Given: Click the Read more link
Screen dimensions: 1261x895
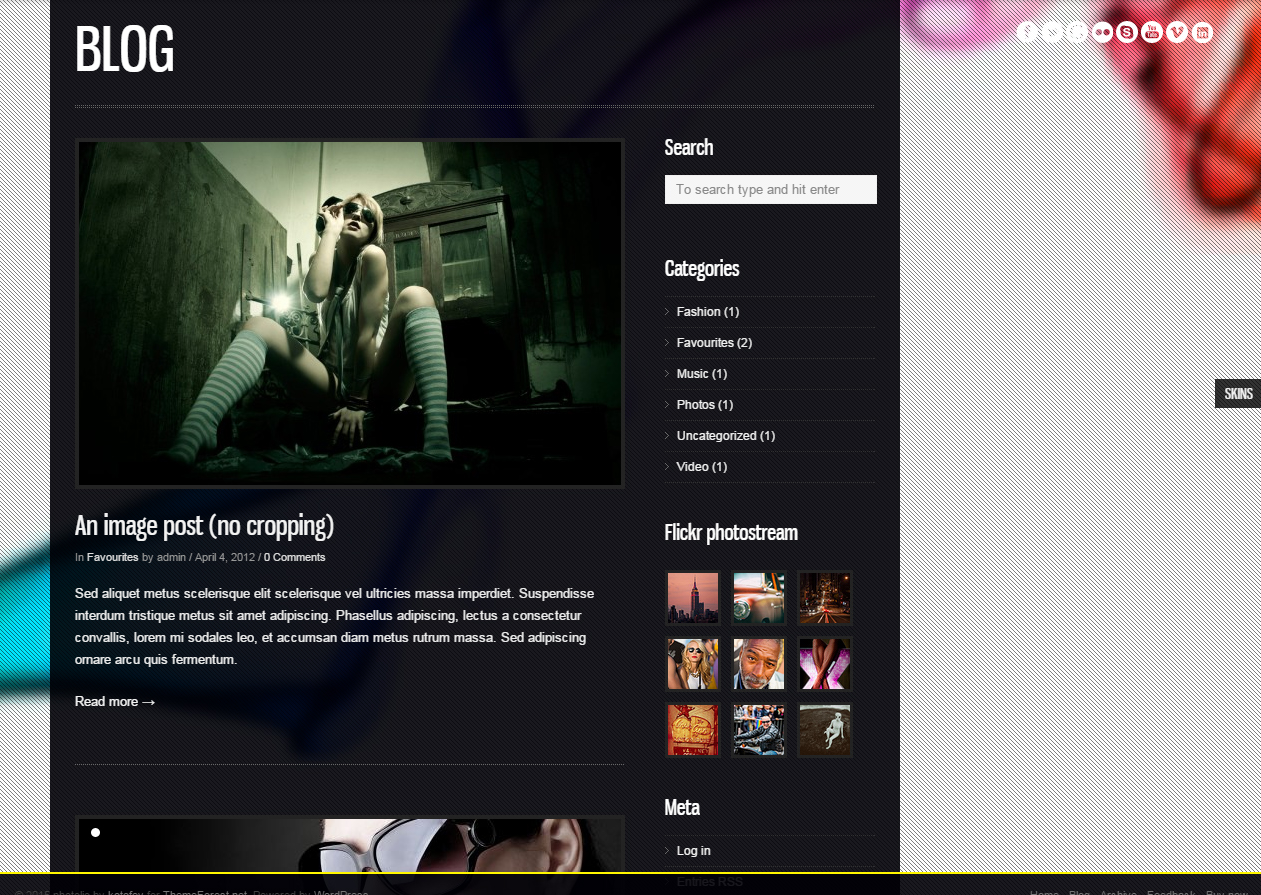Looking at the screenshot, I should 115,702.
